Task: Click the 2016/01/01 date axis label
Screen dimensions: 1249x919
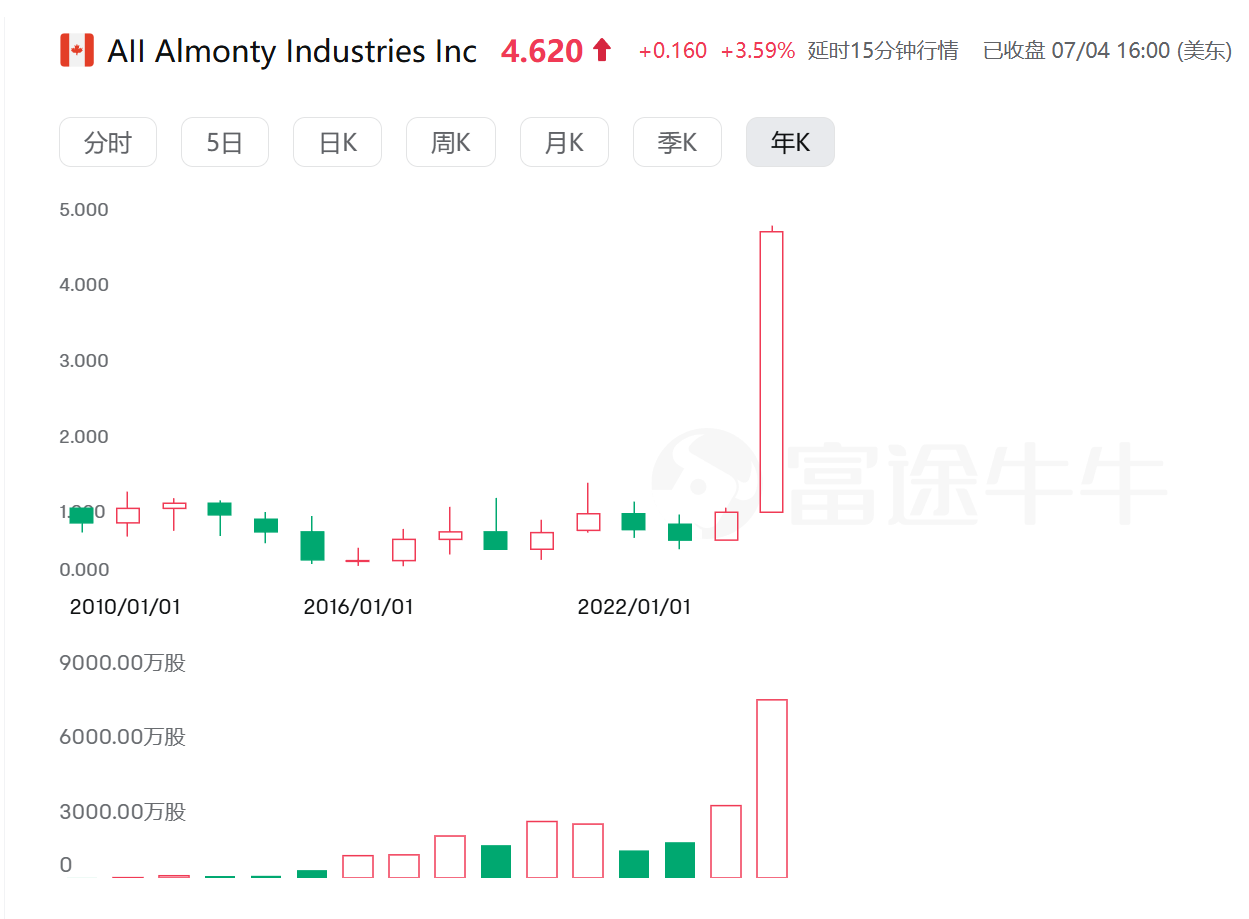Action: click(x=359, y=607)
